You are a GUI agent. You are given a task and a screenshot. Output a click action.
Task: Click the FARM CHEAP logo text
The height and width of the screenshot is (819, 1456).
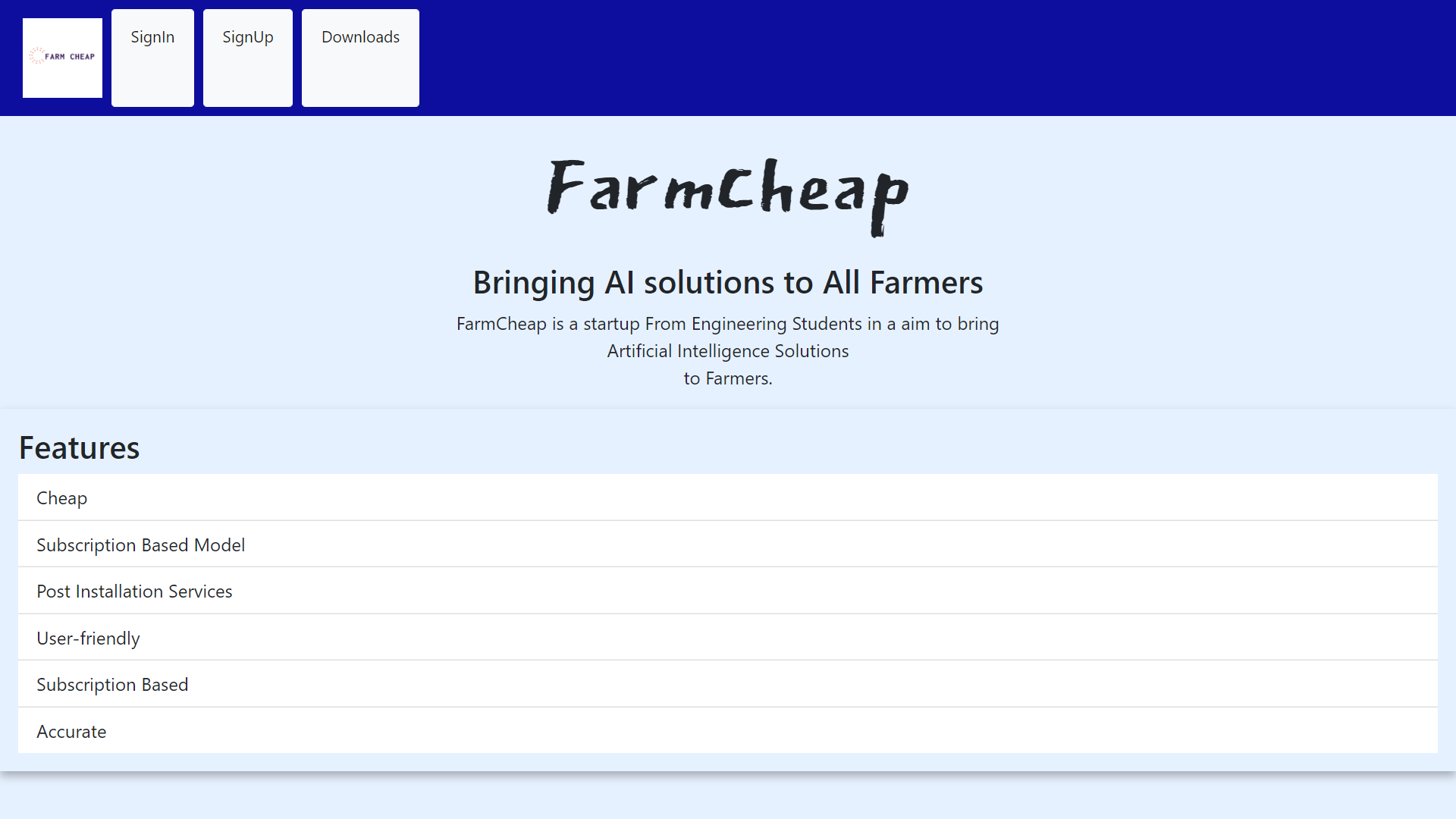(x=70, y=57)
